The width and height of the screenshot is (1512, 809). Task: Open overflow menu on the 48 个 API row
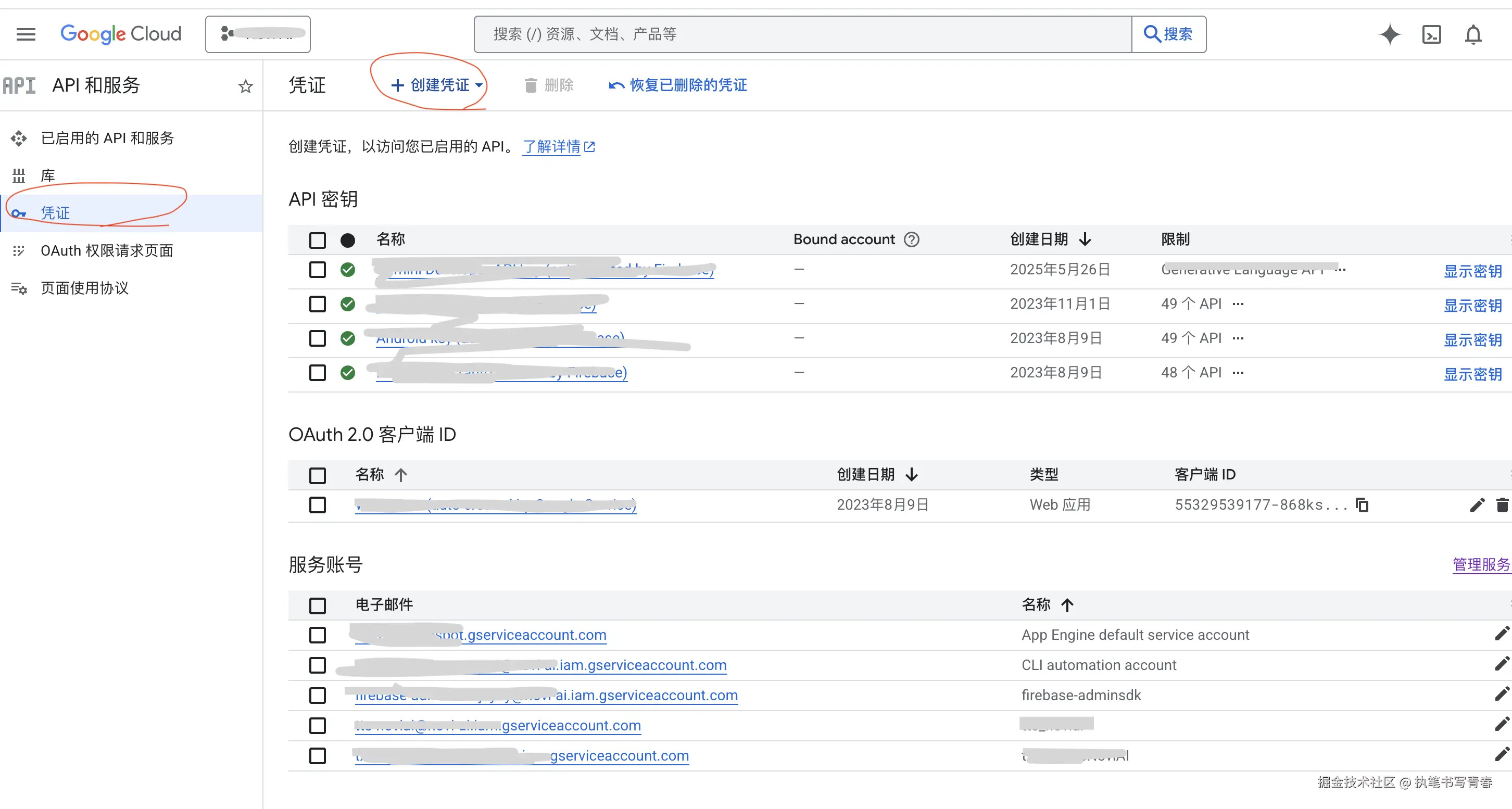1239,373
